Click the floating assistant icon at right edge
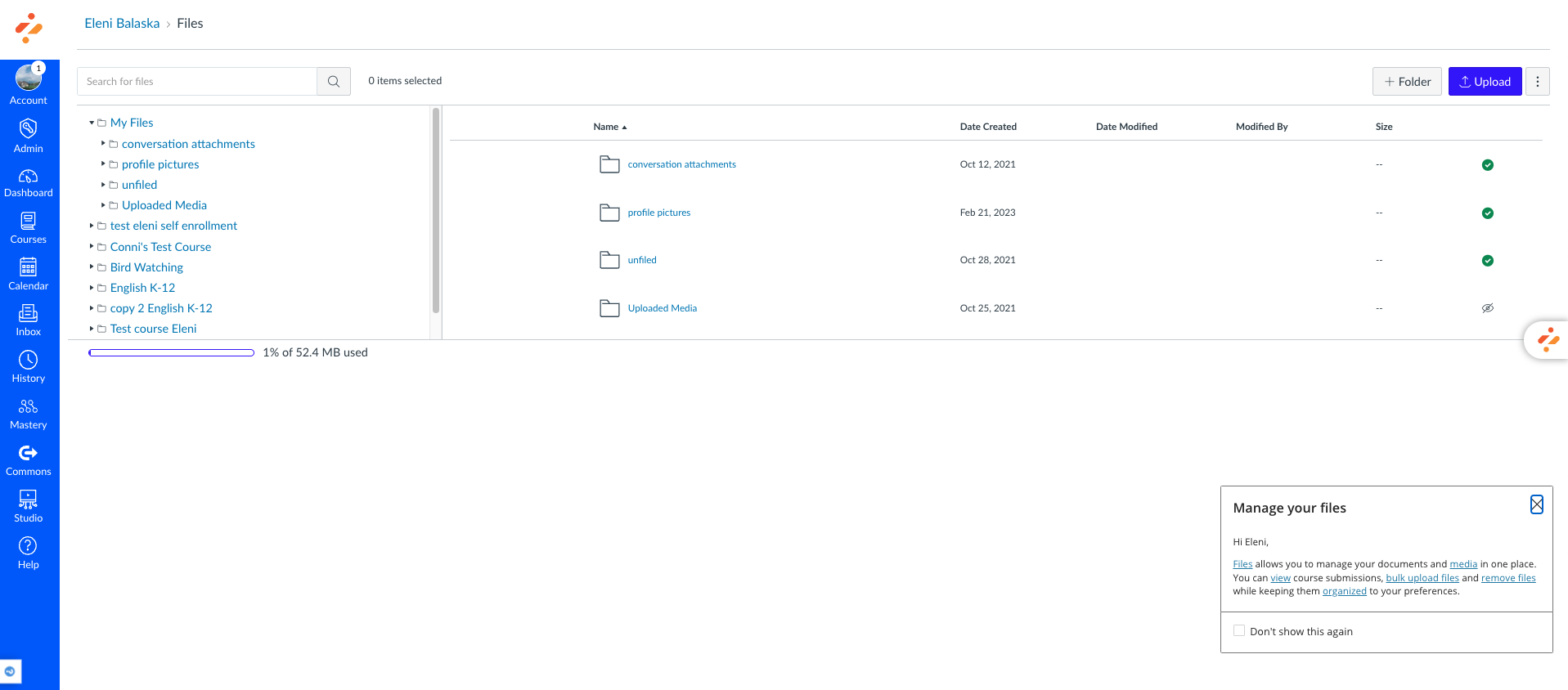This screenshot has height=690, width=1568. point(1548,339)
